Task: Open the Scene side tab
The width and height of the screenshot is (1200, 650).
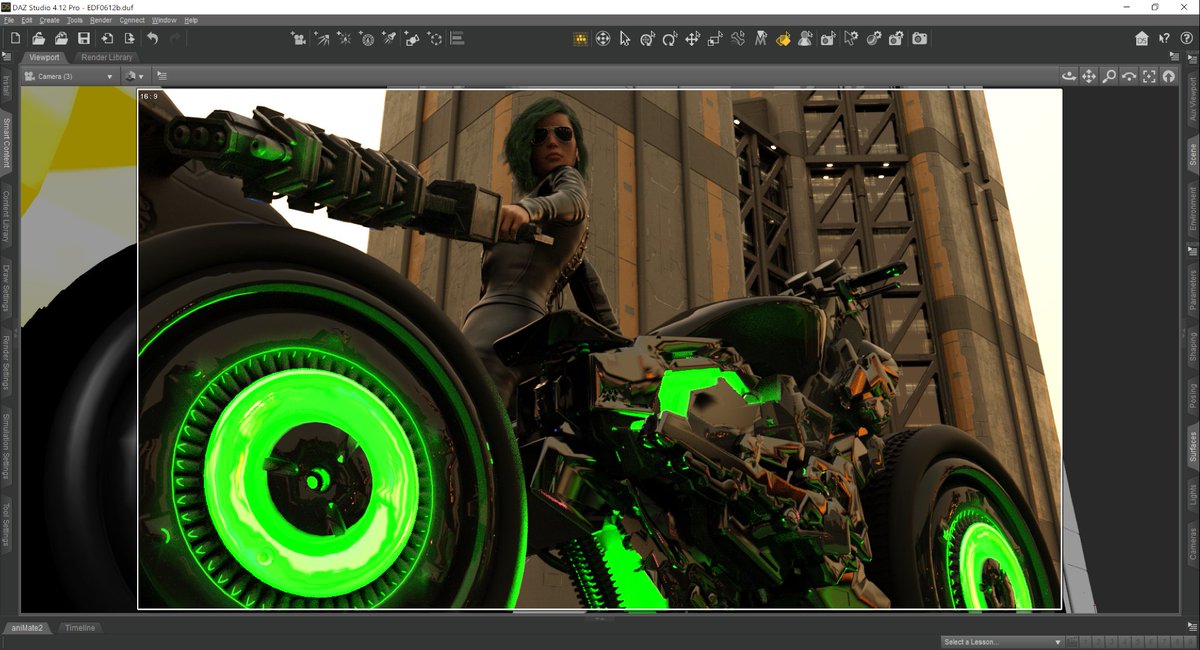Action: pyautogui.click(x=1192, y=154)
